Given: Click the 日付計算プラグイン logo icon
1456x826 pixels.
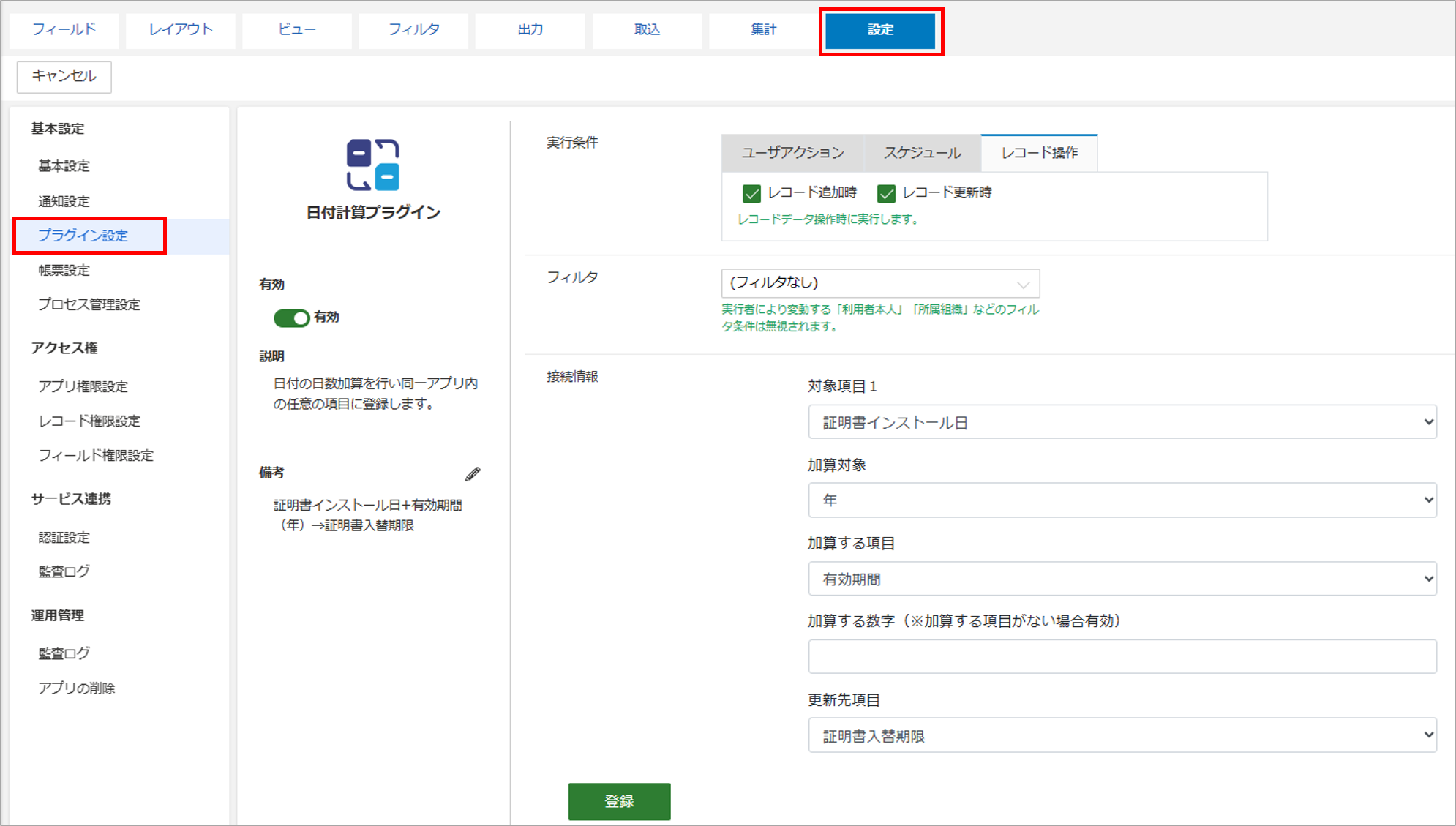Looking at the screenshot, I should tap(373, 165).
